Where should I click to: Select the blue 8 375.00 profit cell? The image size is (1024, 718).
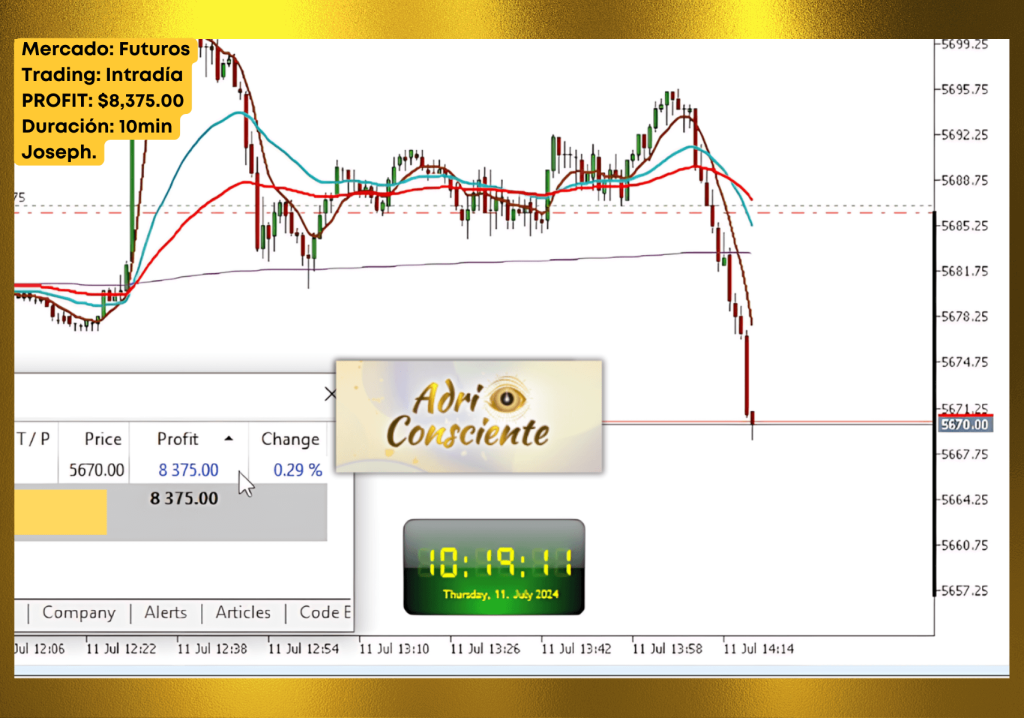187,470
